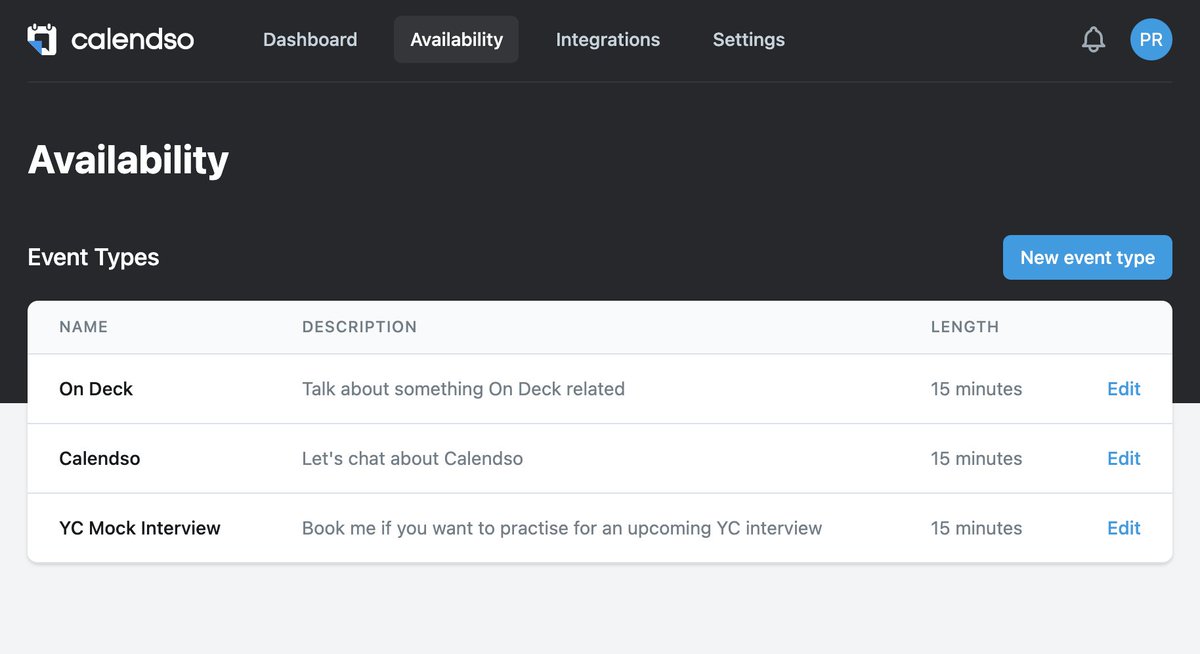Open the notifications bell
The height and width of the screenshot is (654, 1200).
pos(1094,40)
